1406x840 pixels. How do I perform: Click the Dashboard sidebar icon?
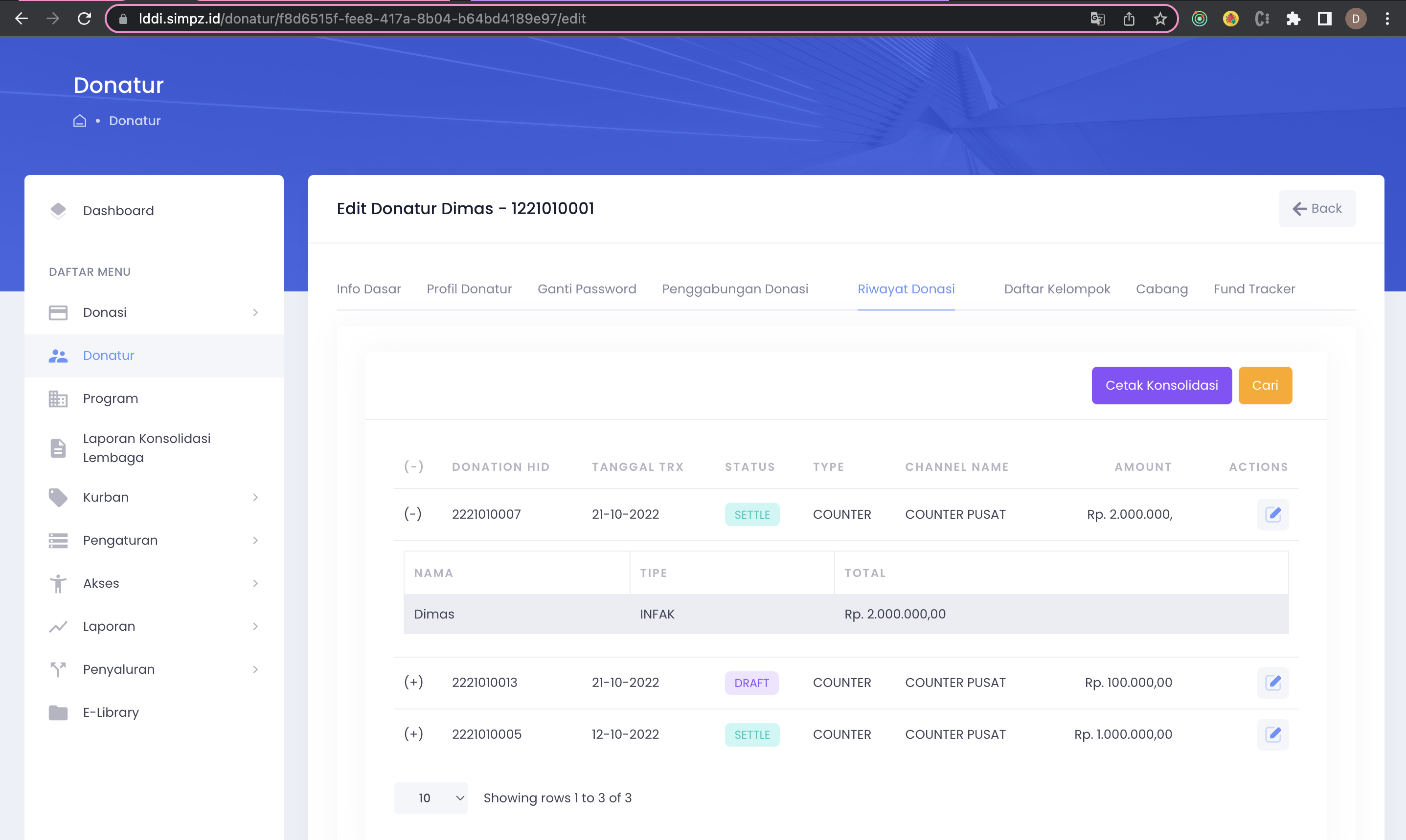(58, 211)
